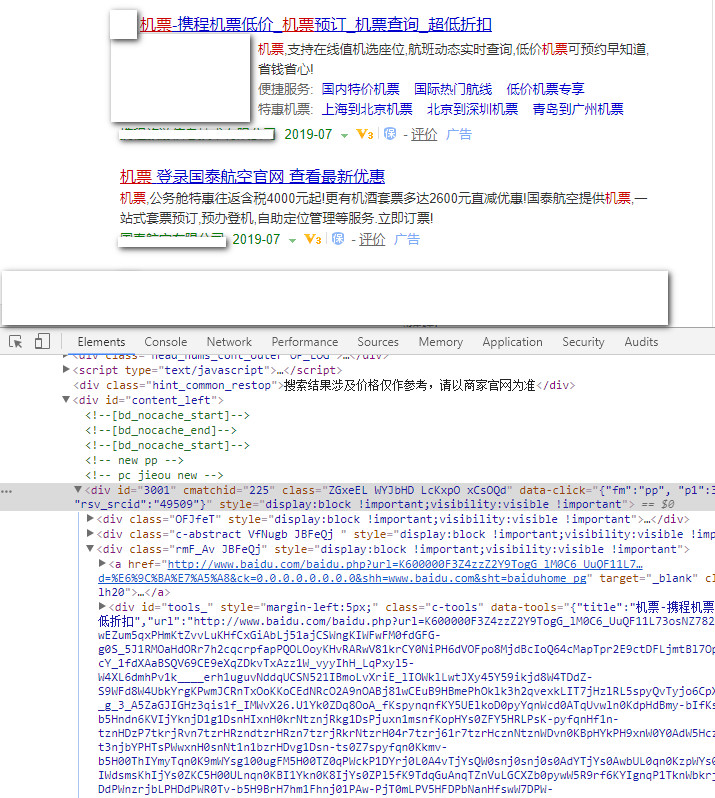
Task: Click the 特惠机票 label text
Action: 285,109
